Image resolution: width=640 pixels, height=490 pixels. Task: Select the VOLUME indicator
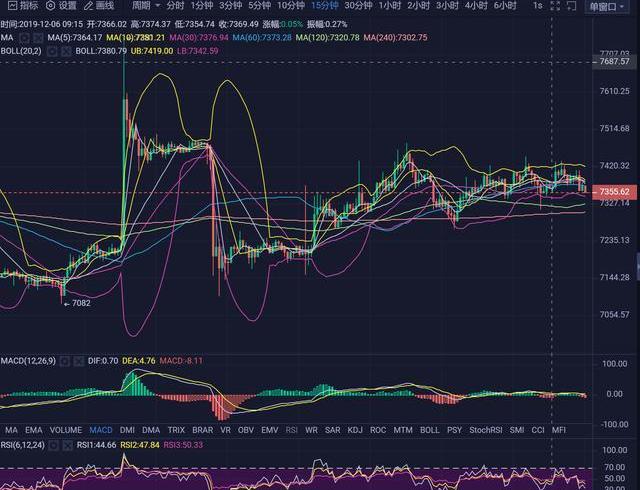[x=66, y=429]
